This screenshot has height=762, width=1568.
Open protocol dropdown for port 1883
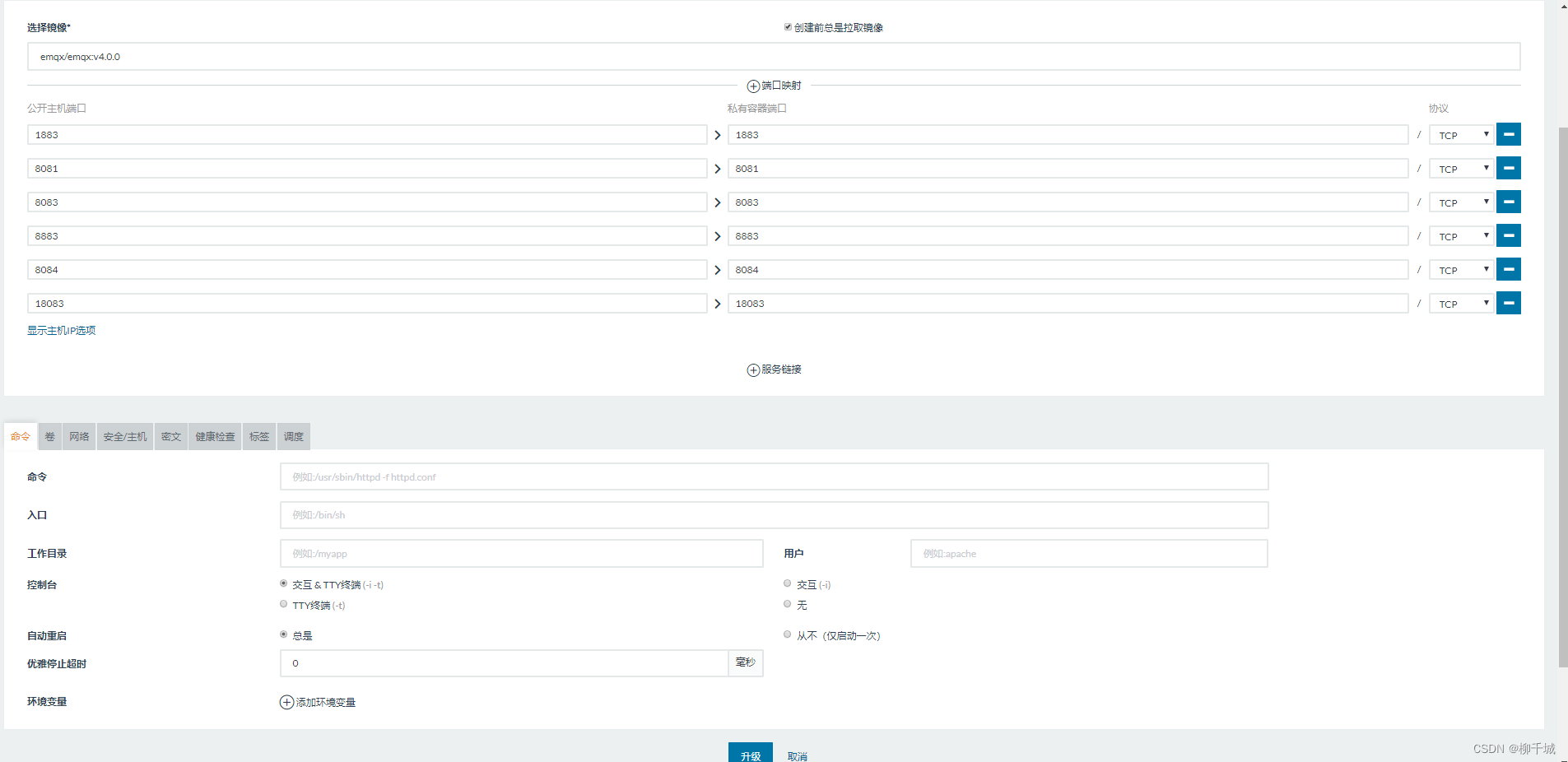tap(1461, 135)
